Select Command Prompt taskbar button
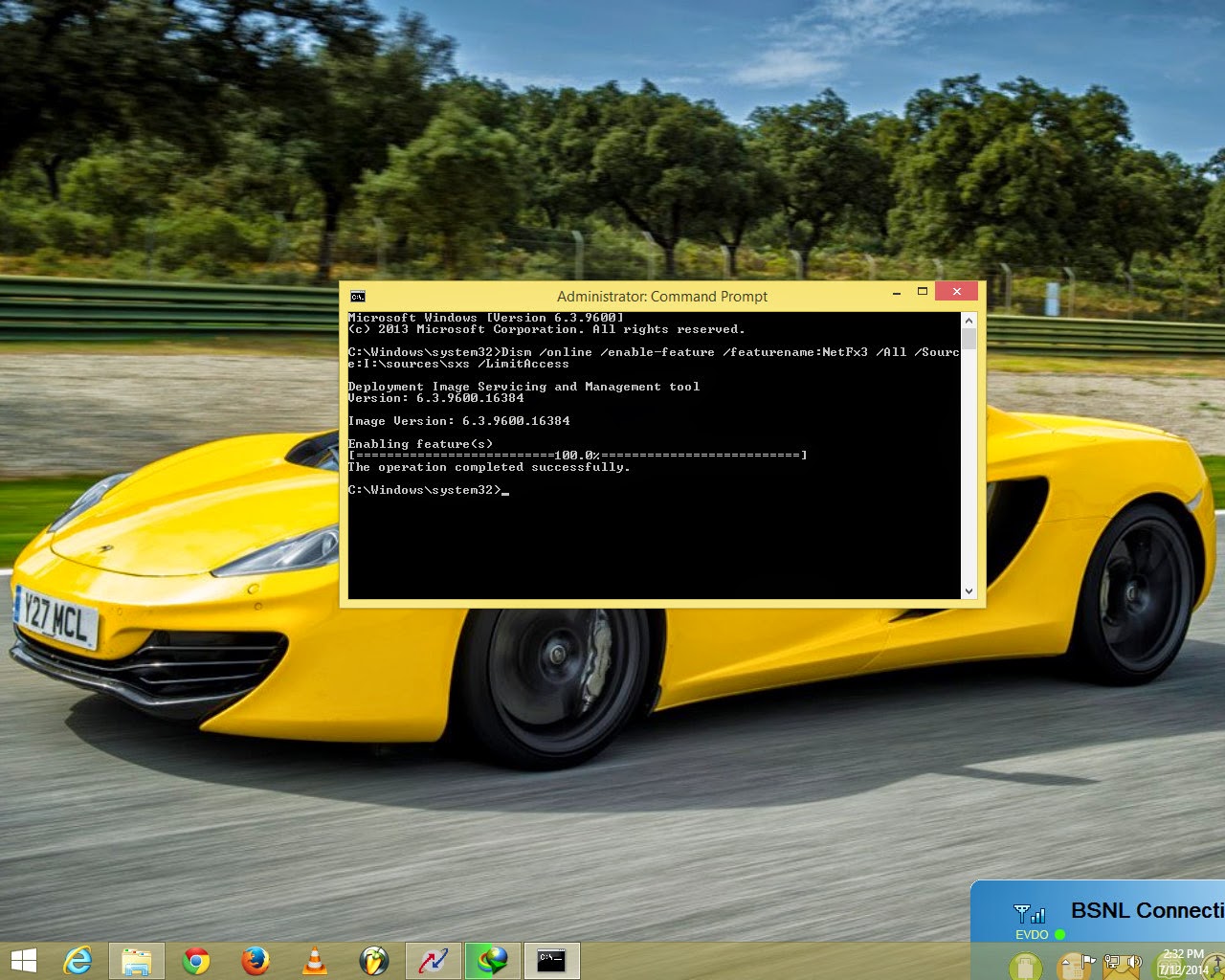The width and height of the screenshot is (1225, 980). 551,961
